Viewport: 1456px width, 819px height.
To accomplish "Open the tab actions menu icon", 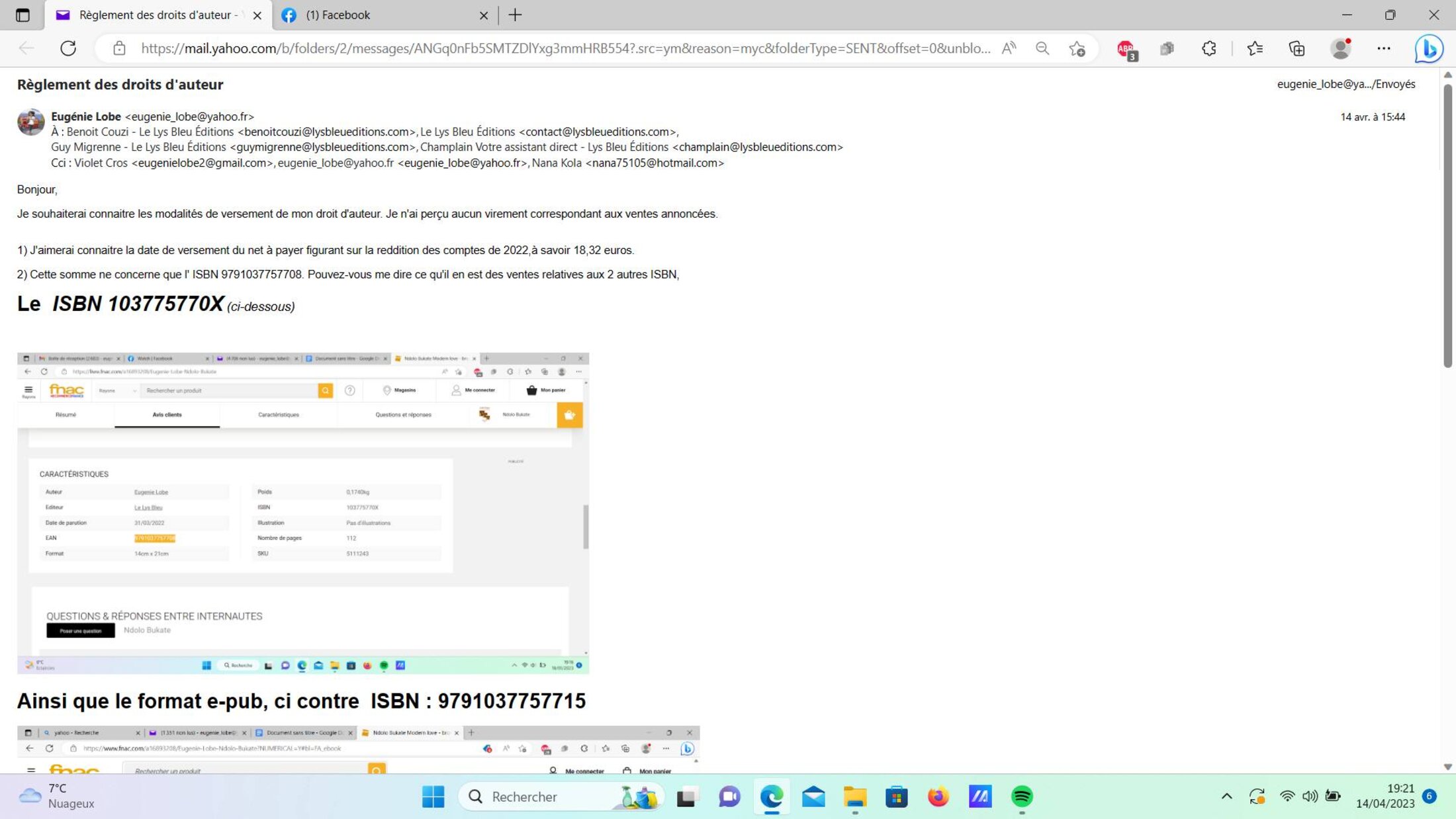I will point(23,15).
